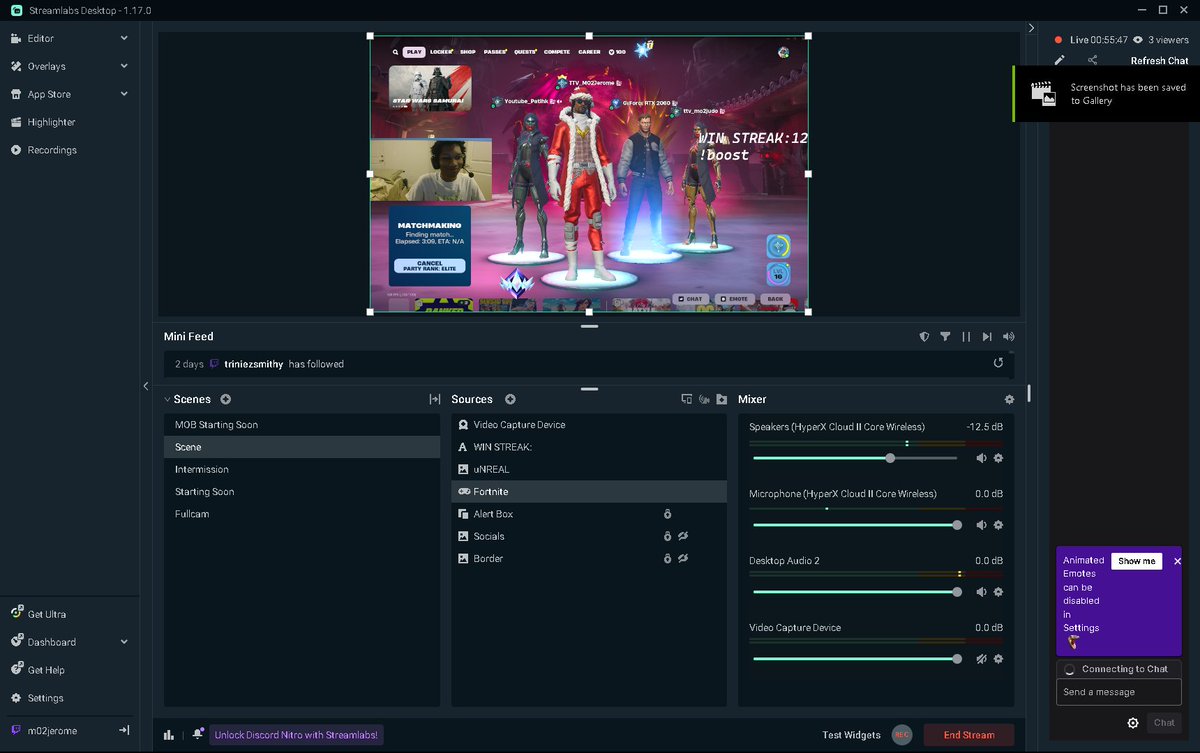
Task: Add a source folder
Action: click(x=721, y=399)
